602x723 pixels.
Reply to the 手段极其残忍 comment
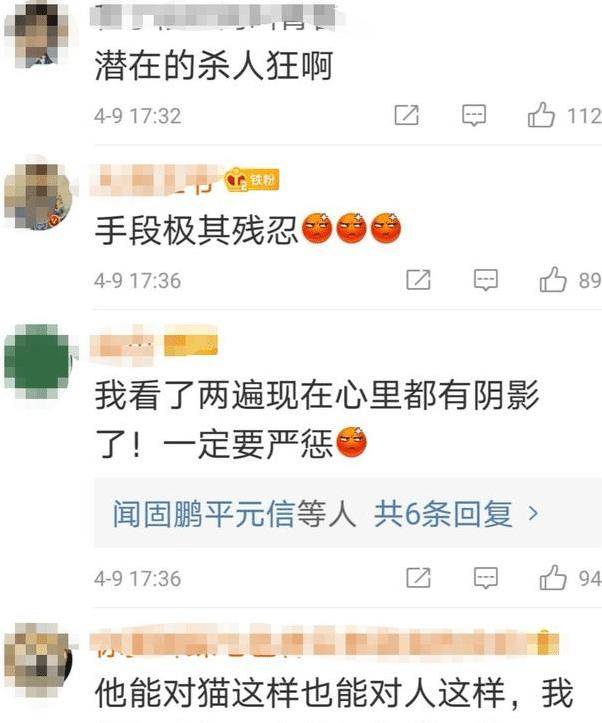tap(486, 280)
